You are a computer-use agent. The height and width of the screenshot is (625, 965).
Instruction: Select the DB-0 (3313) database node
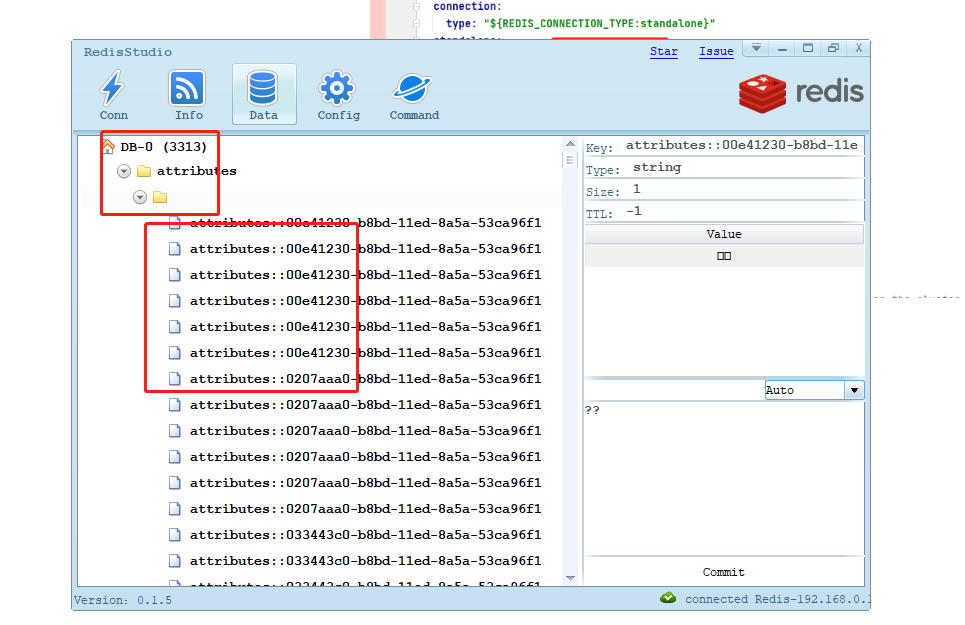163,146
